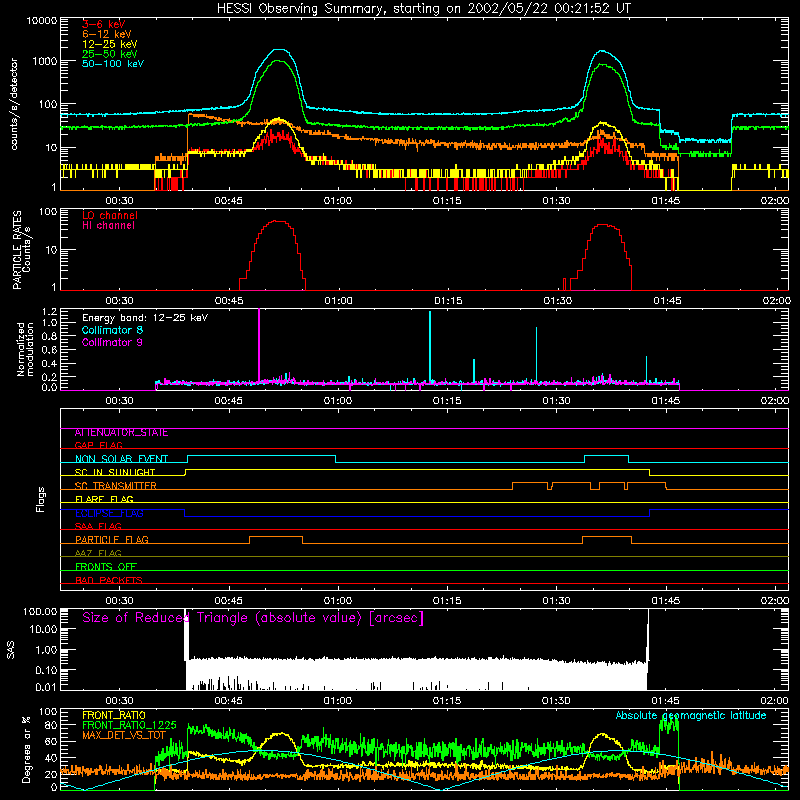The image size is (800, 800).
Task: Click the GAP_FLAG label
Action: point(99,445)
